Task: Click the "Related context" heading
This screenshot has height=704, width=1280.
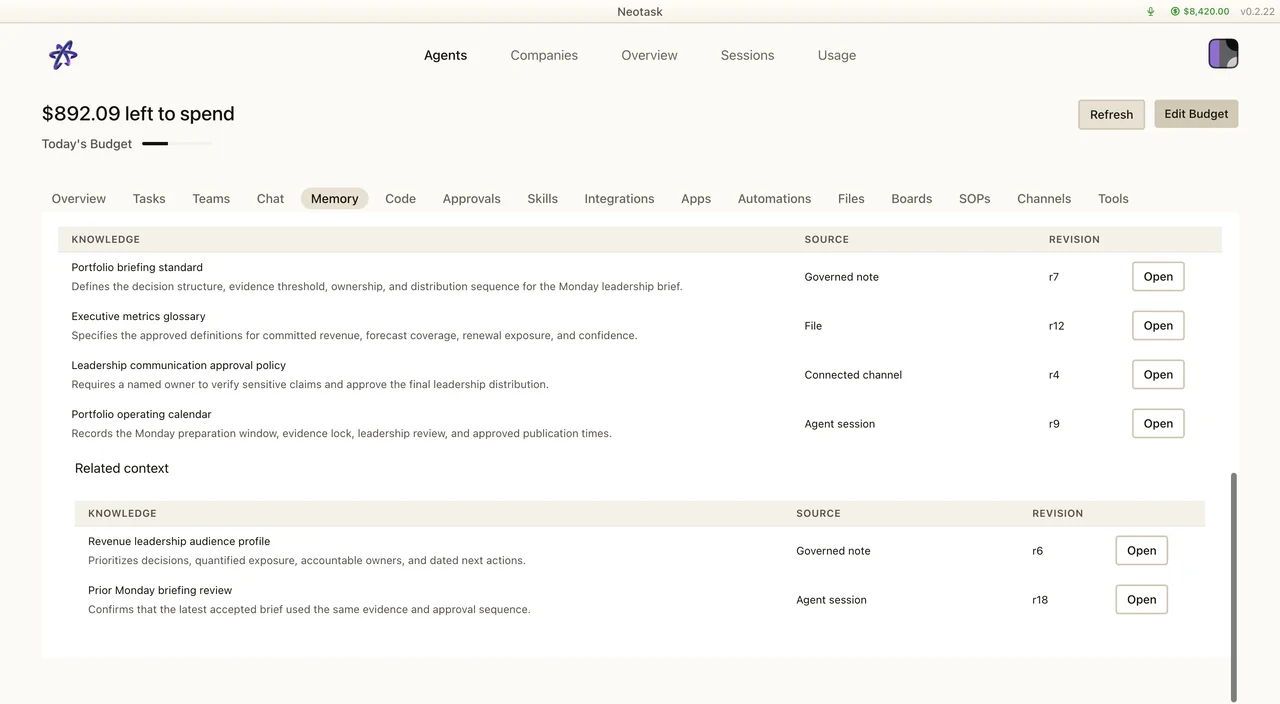Action: pyautogui.click(x=122, y=468)
